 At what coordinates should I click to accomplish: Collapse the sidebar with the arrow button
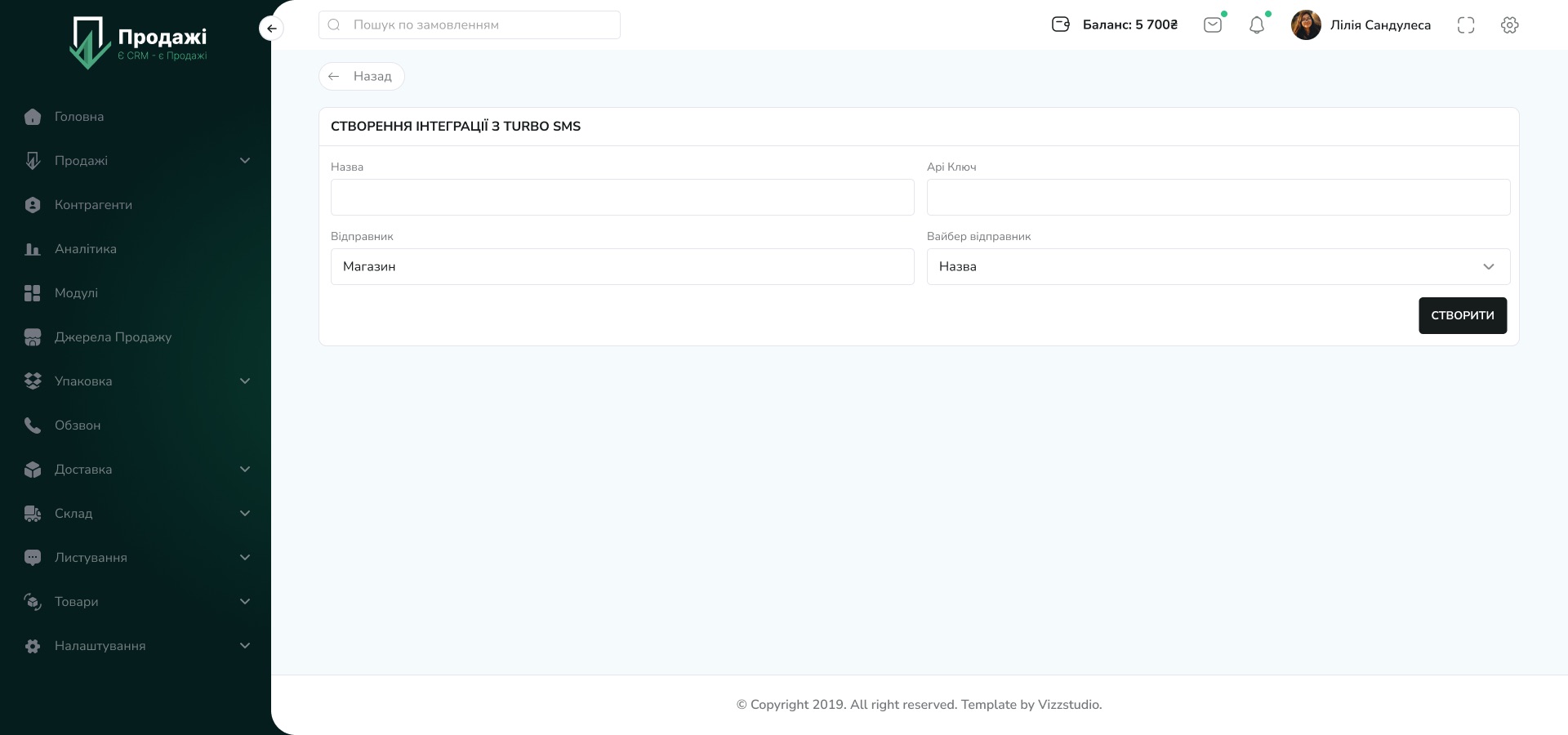click(271, 29)
